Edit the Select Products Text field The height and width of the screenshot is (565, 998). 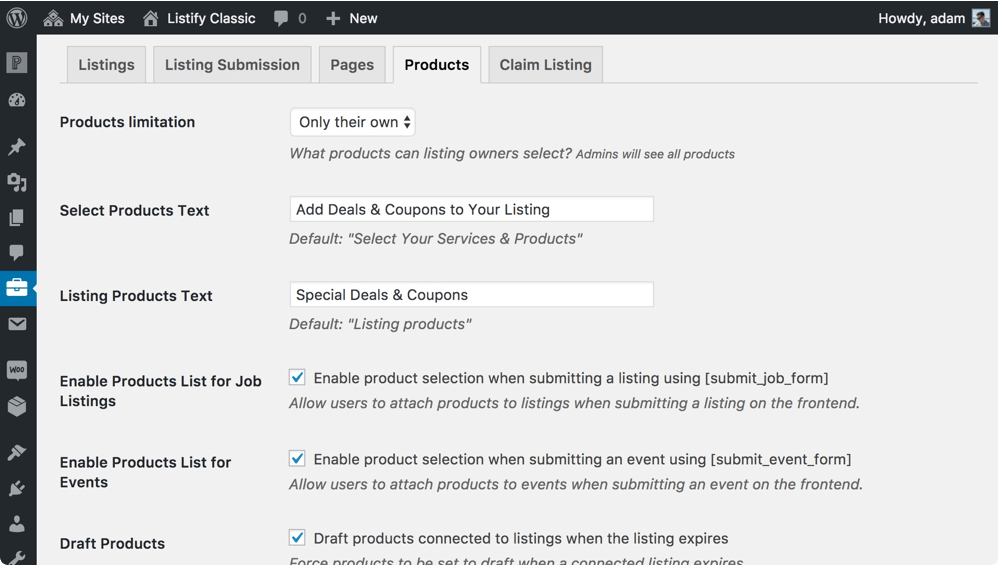click(x=472, y=209)
